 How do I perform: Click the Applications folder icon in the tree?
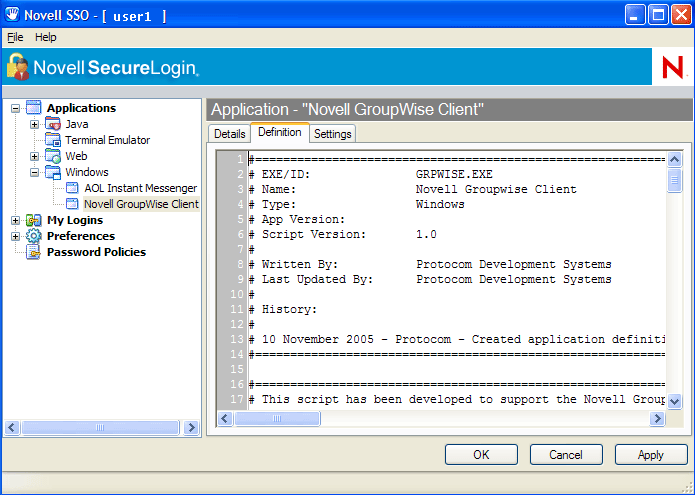(x=34, y=108)
